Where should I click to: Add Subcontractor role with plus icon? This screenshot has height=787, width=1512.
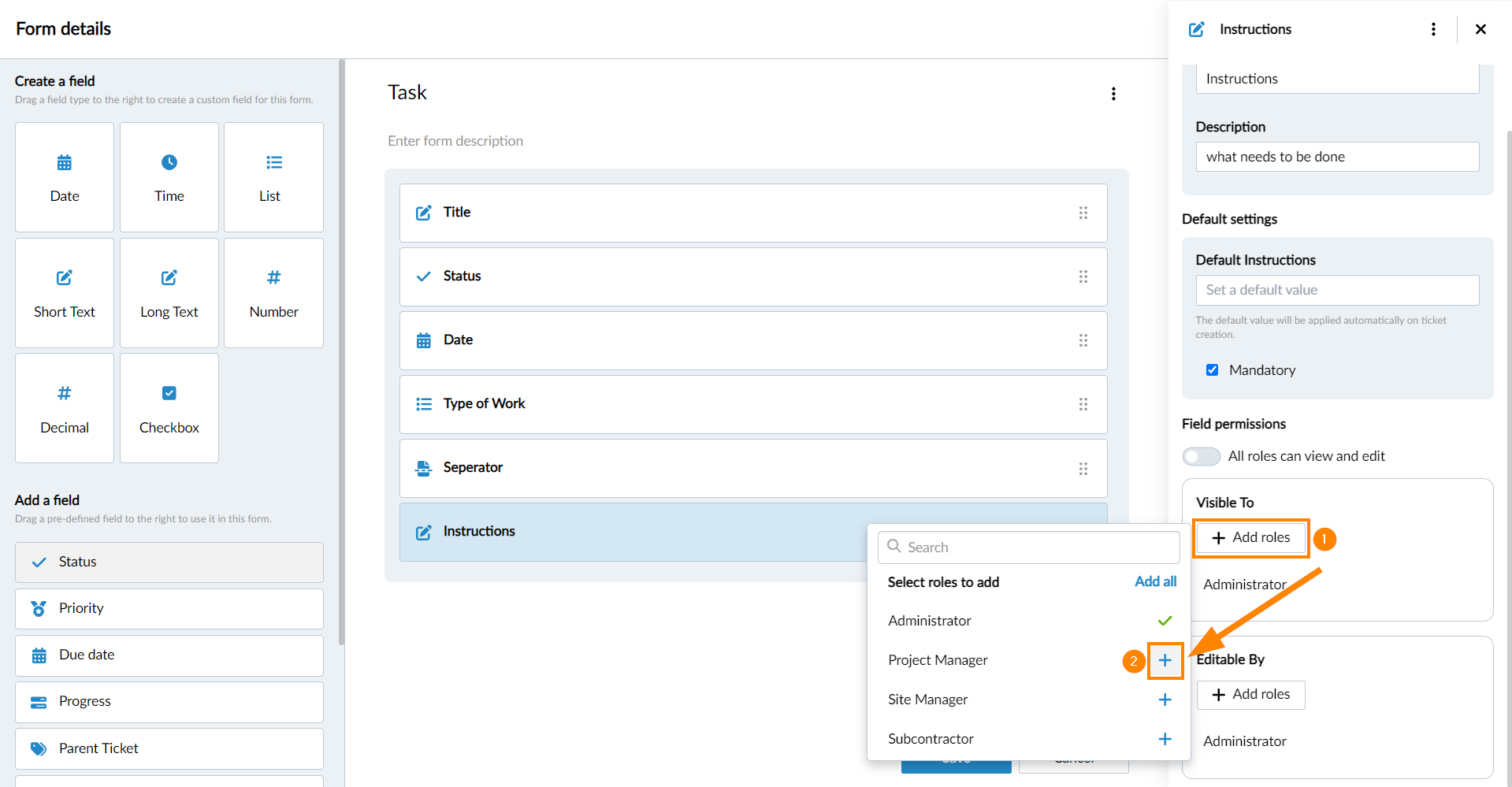(x=1165, y=739)
